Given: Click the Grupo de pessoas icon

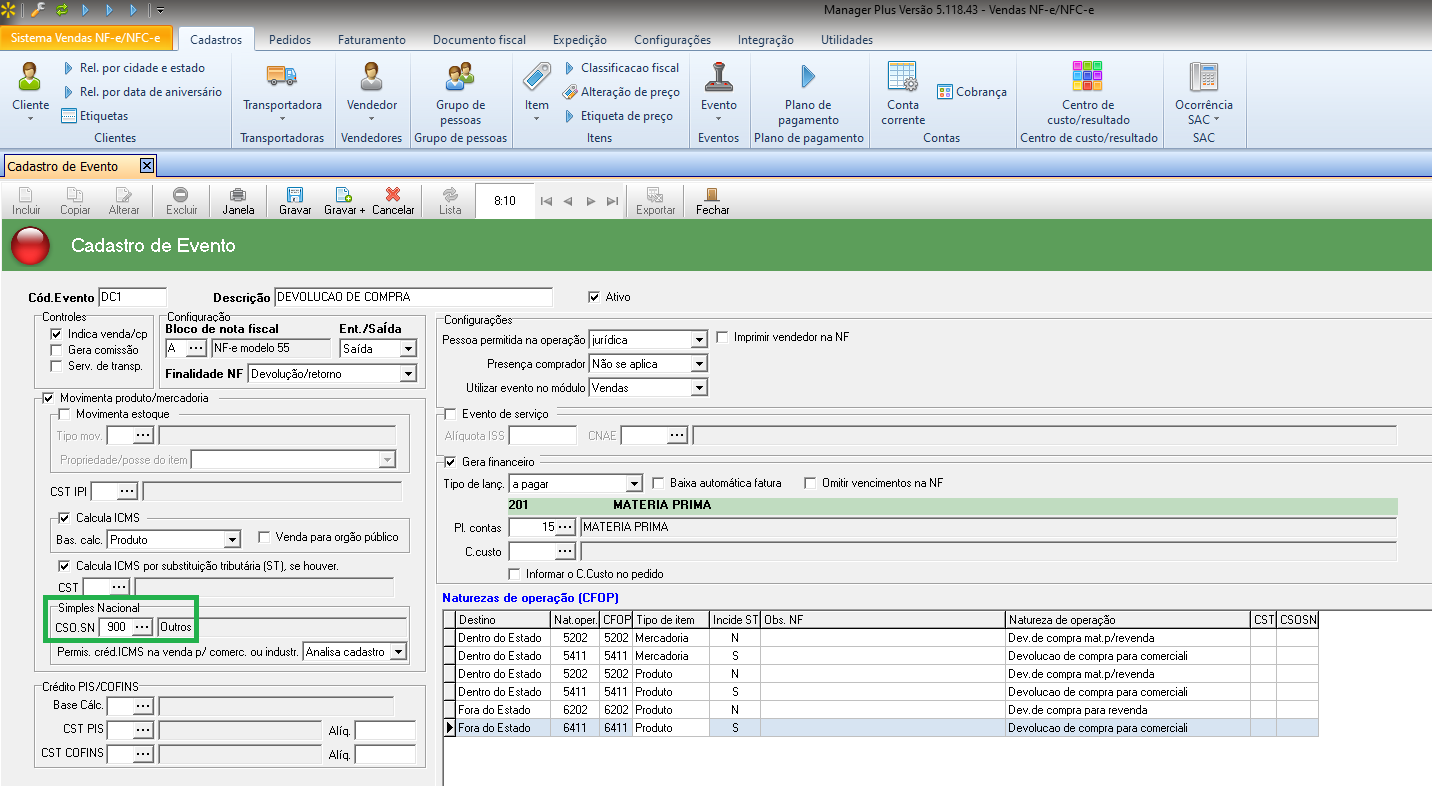Looking at the screenshot, I should coord(460,77).
